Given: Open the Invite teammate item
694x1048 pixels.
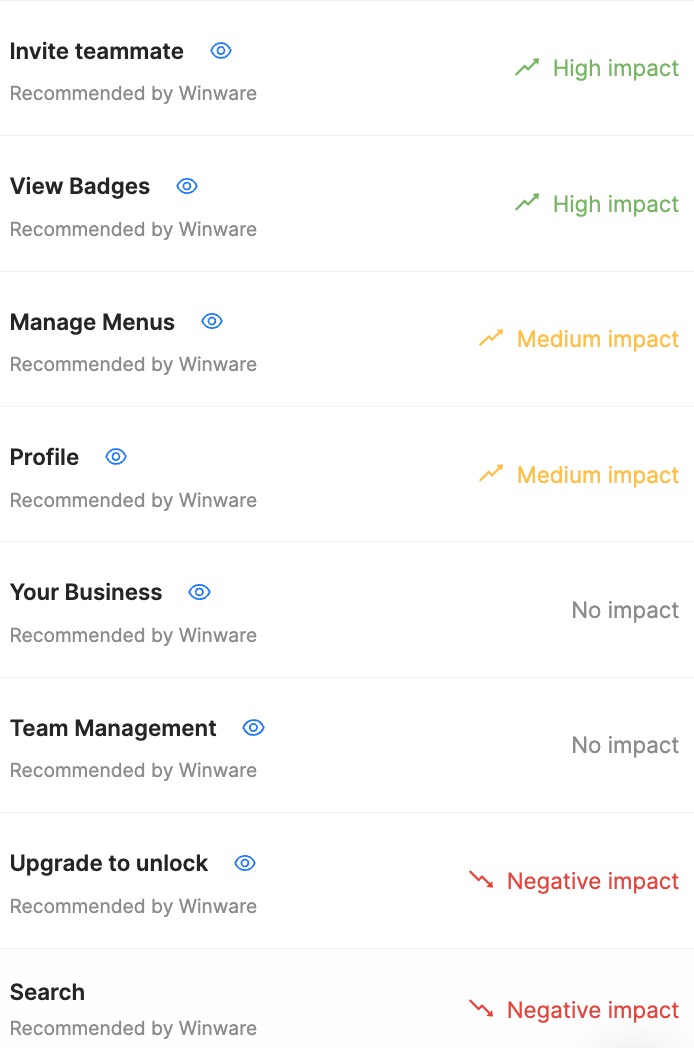Looking at the screenshot, I should (97, 52).
